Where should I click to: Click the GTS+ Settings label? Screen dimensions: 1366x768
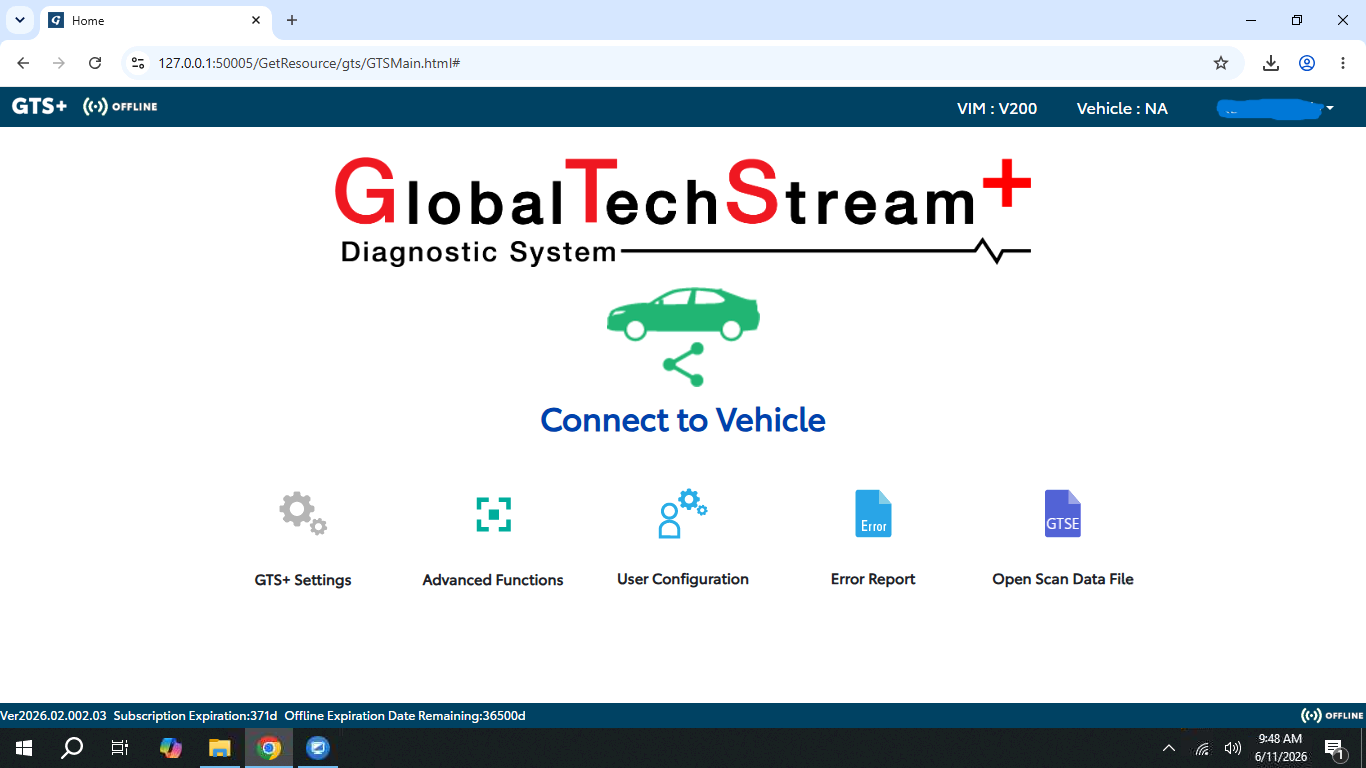point(303,580)
